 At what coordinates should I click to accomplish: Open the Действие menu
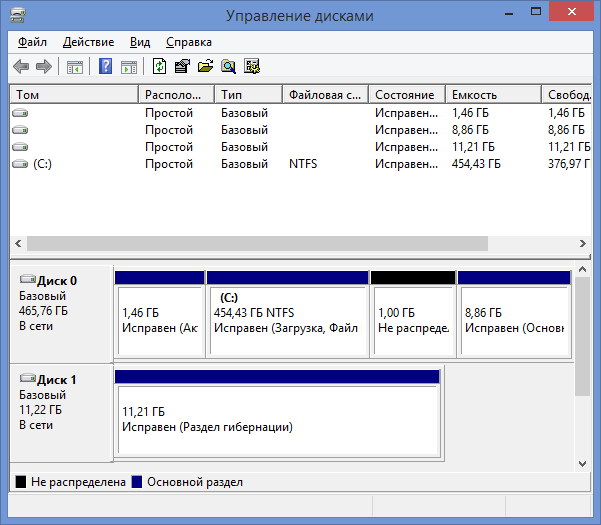[89, 42]
